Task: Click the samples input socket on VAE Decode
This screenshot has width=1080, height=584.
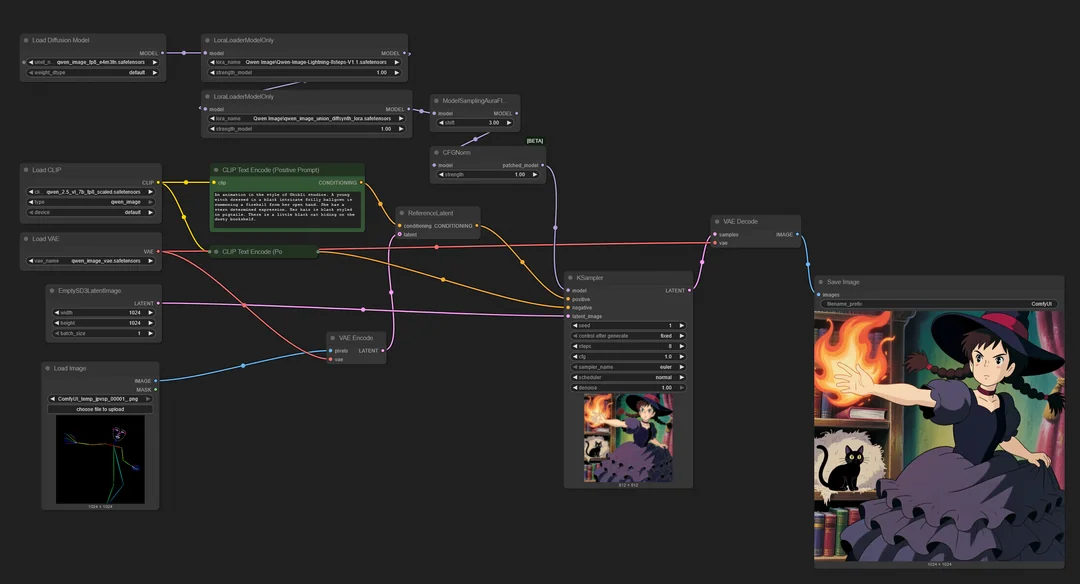Action: click(715, 234)
